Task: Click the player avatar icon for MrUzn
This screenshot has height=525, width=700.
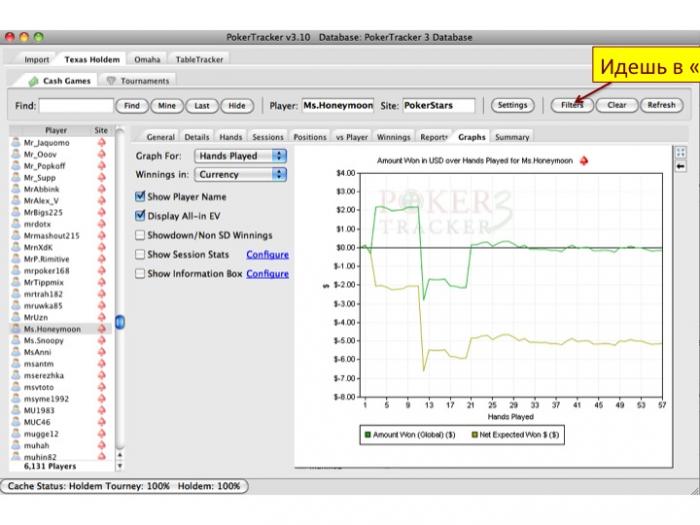Action: [x=16, y=317]
